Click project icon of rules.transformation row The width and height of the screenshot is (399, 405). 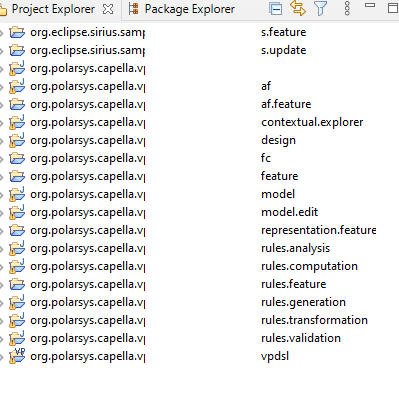click(17, 320)
